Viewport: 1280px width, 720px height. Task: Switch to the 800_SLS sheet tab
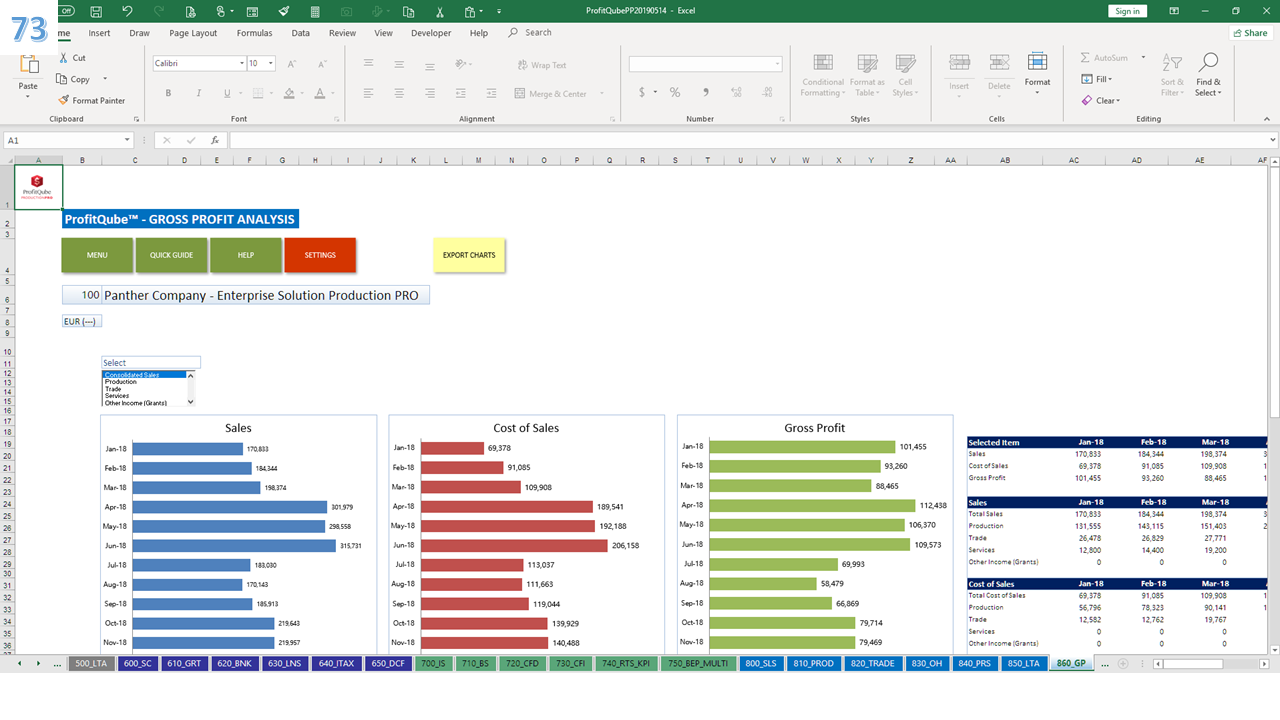(x=761, y=663)
